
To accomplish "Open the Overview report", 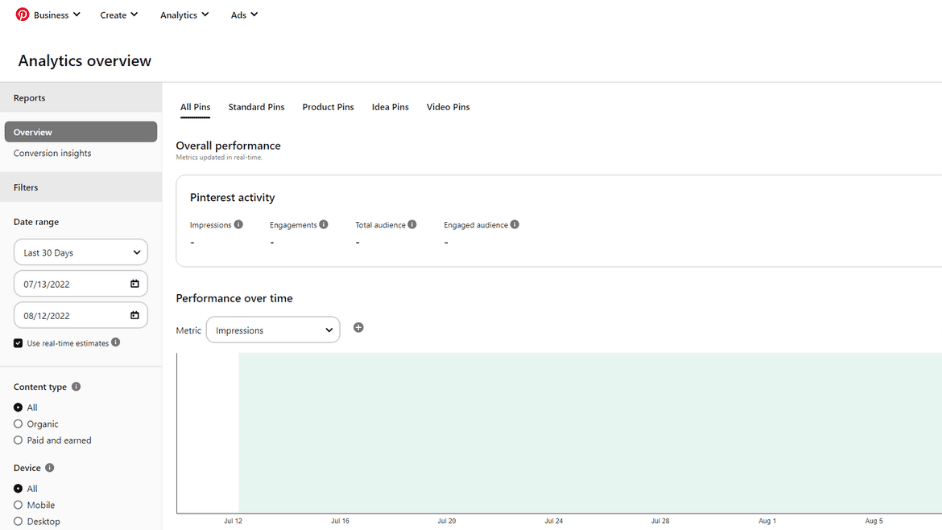I will (81, 132).
